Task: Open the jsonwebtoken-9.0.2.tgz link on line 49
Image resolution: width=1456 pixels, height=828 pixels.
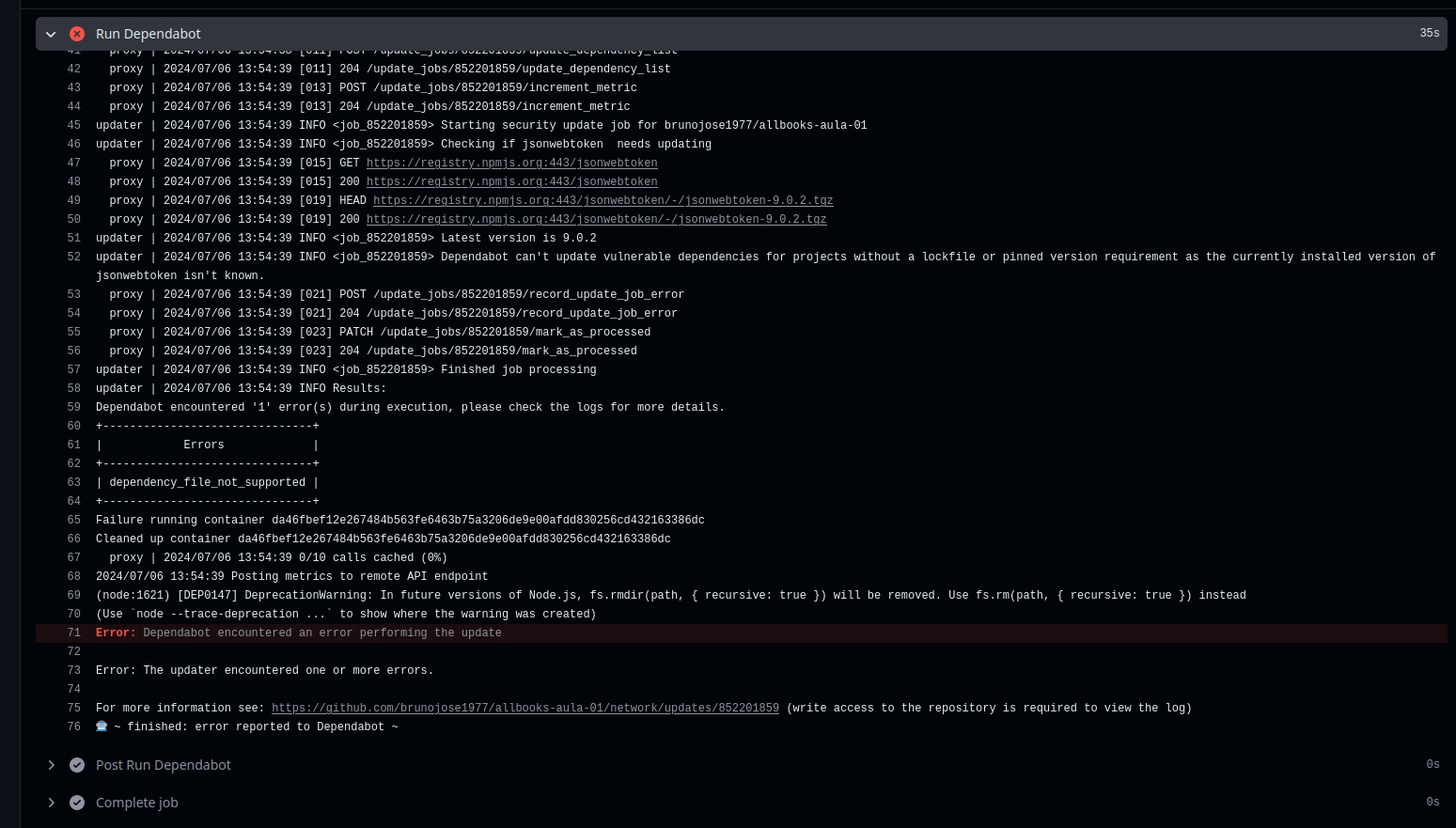Action: coord(603,200)
